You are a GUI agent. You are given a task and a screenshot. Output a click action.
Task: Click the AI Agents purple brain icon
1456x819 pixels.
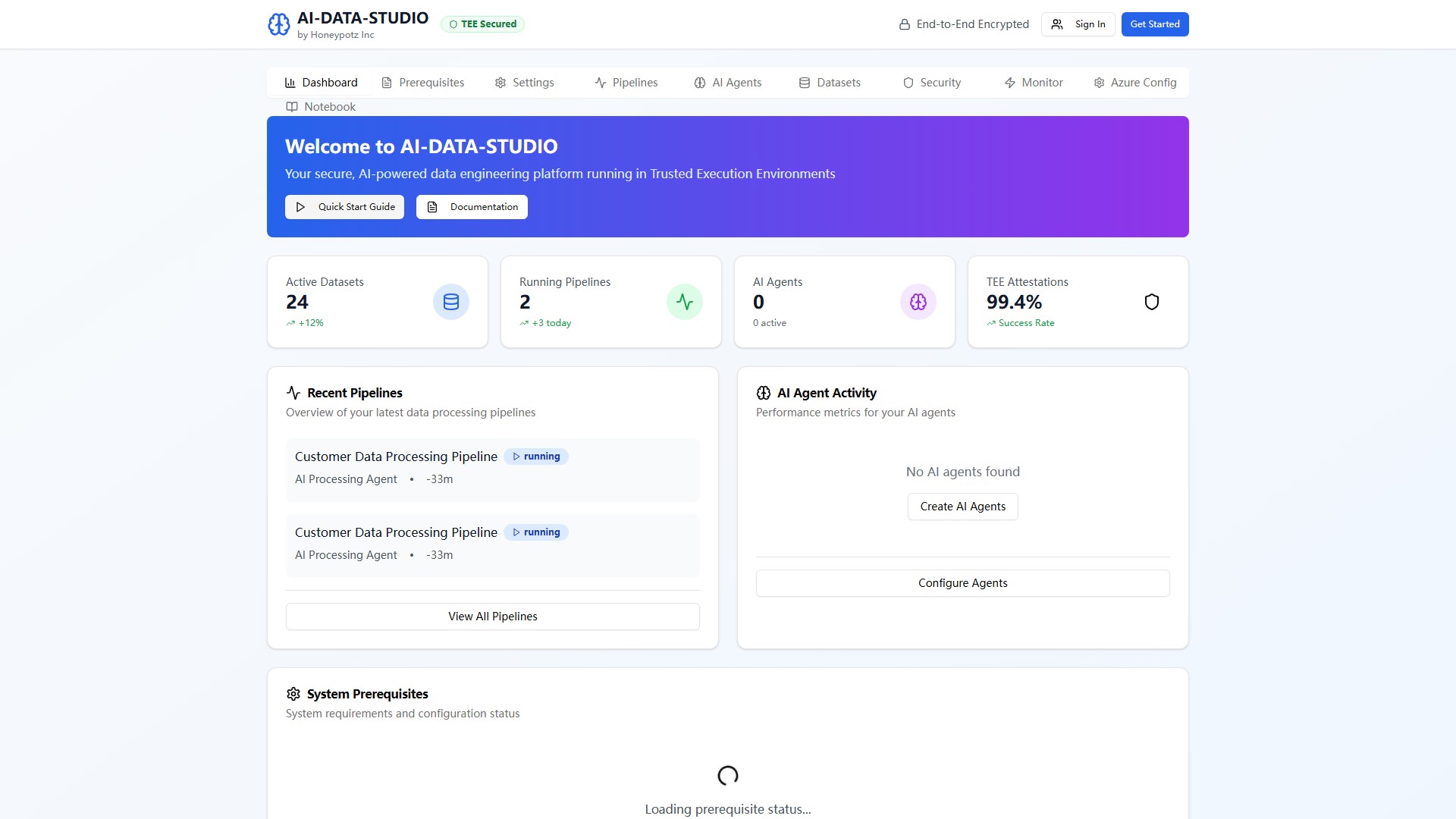tap(918, 302)
